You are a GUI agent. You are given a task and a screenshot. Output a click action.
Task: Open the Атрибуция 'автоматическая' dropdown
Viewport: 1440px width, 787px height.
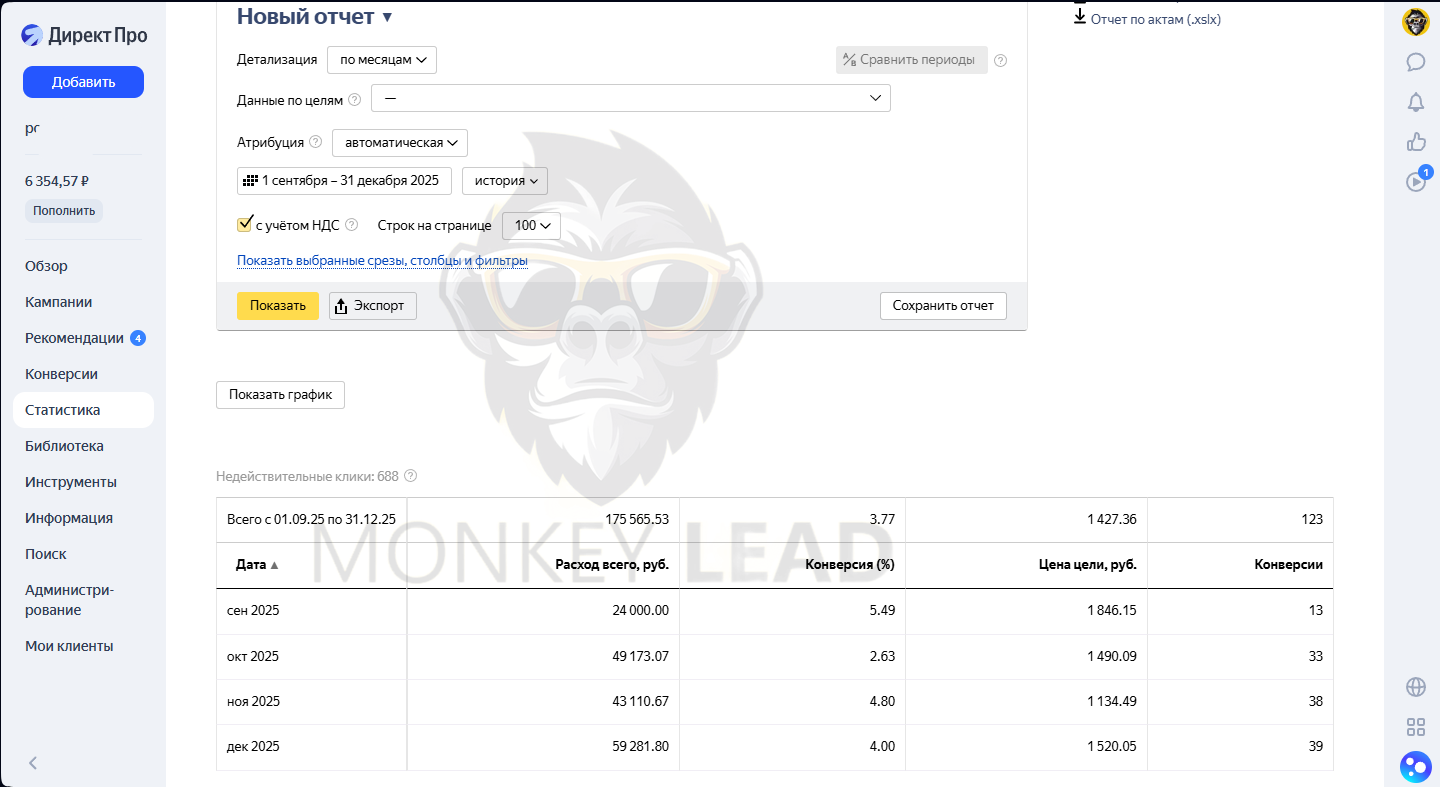coord(400,143)
